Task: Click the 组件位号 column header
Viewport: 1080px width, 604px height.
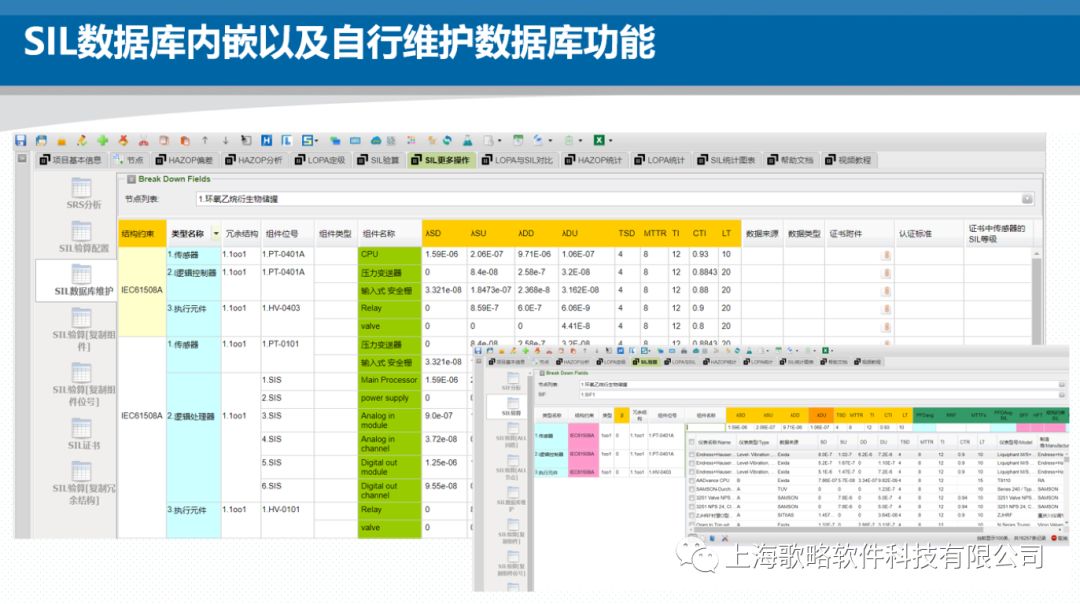Action: point(287,233)
